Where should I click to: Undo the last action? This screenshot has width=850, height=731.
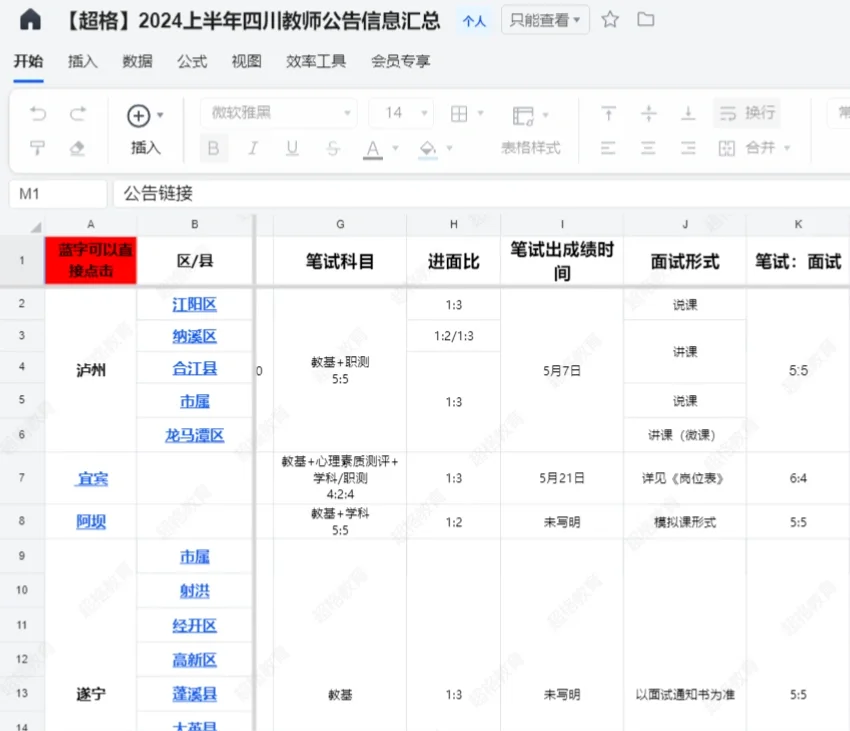38,113
